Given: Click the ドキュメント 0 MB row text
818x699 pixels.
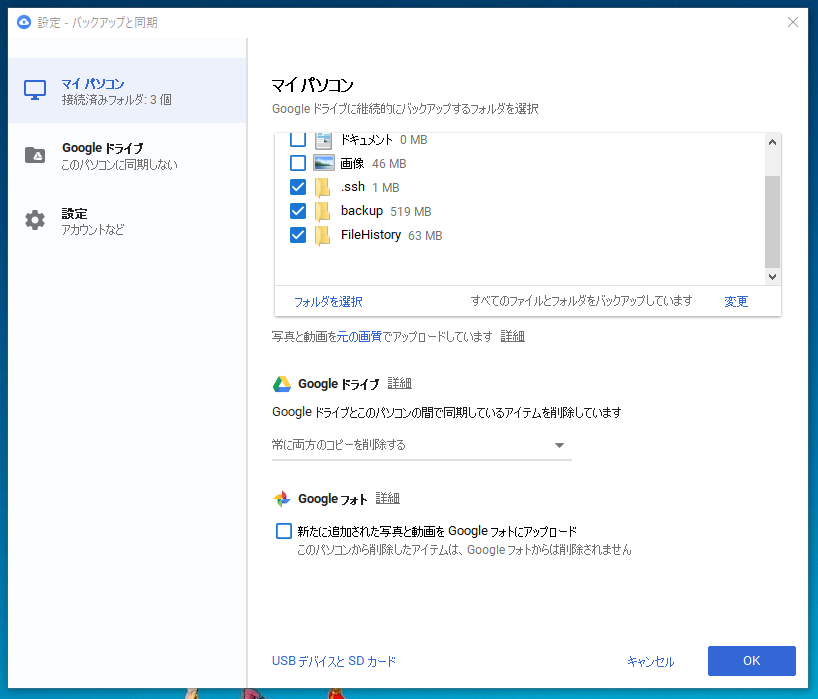Looking at the screenshot, I should click(384, 140).
